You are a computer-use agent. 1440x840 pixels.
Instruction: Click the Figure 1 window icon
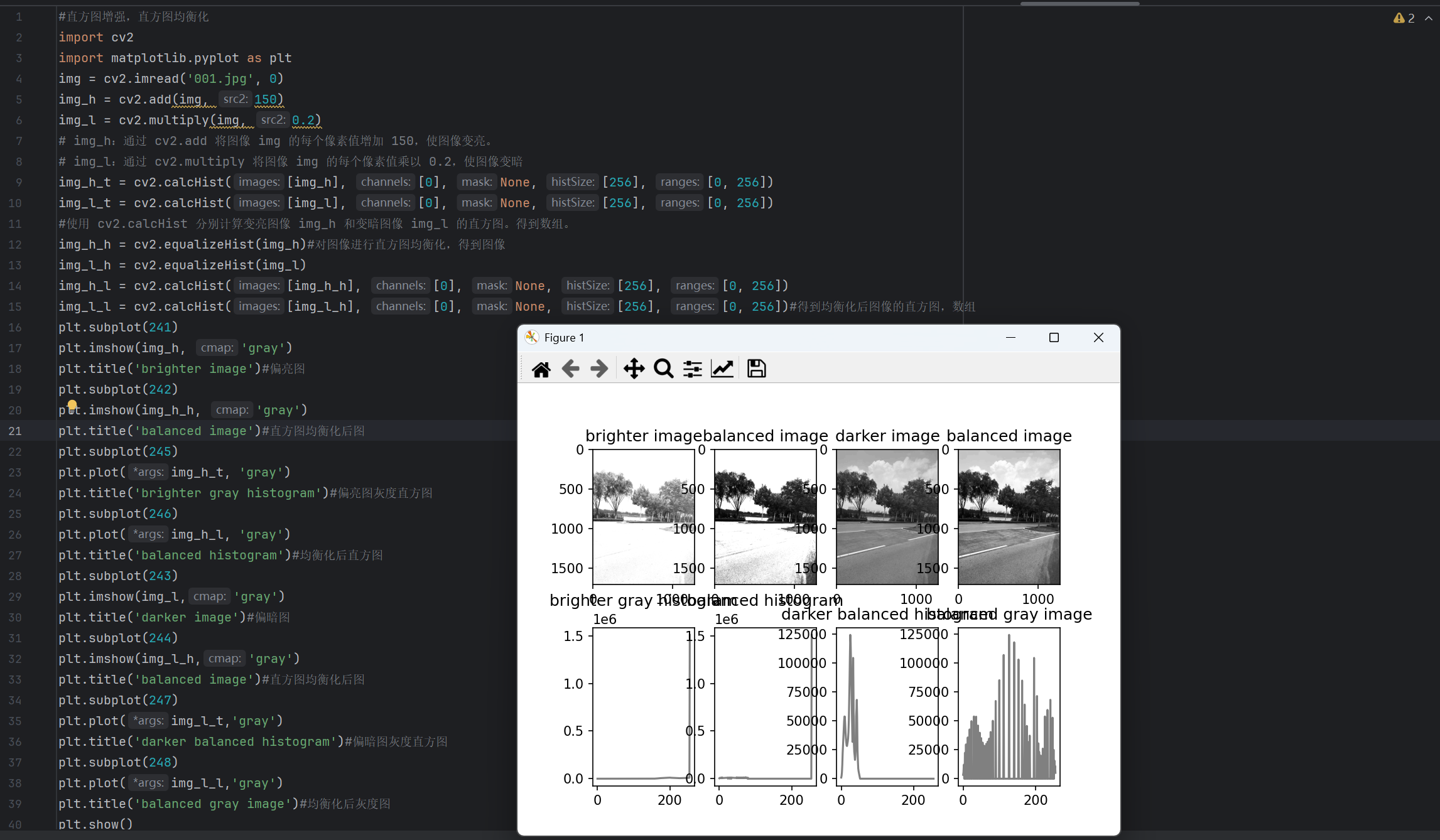point(532,338)
